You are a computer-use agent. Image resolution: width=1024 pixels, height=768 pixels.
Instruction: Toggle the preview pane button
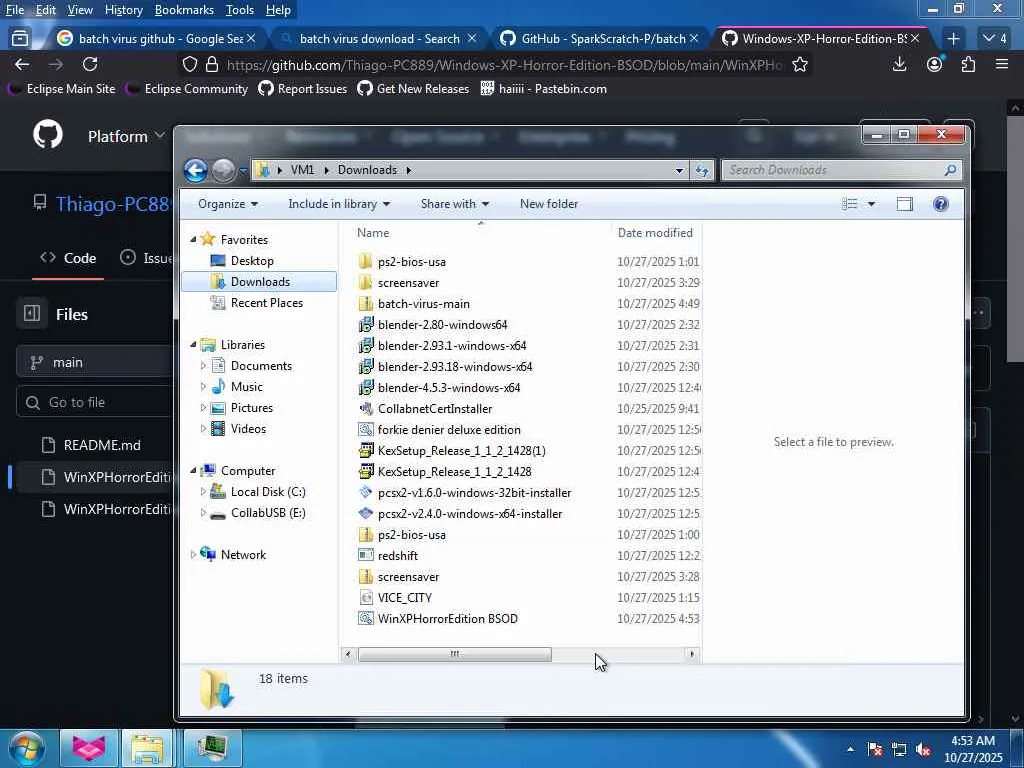(904, 204)
